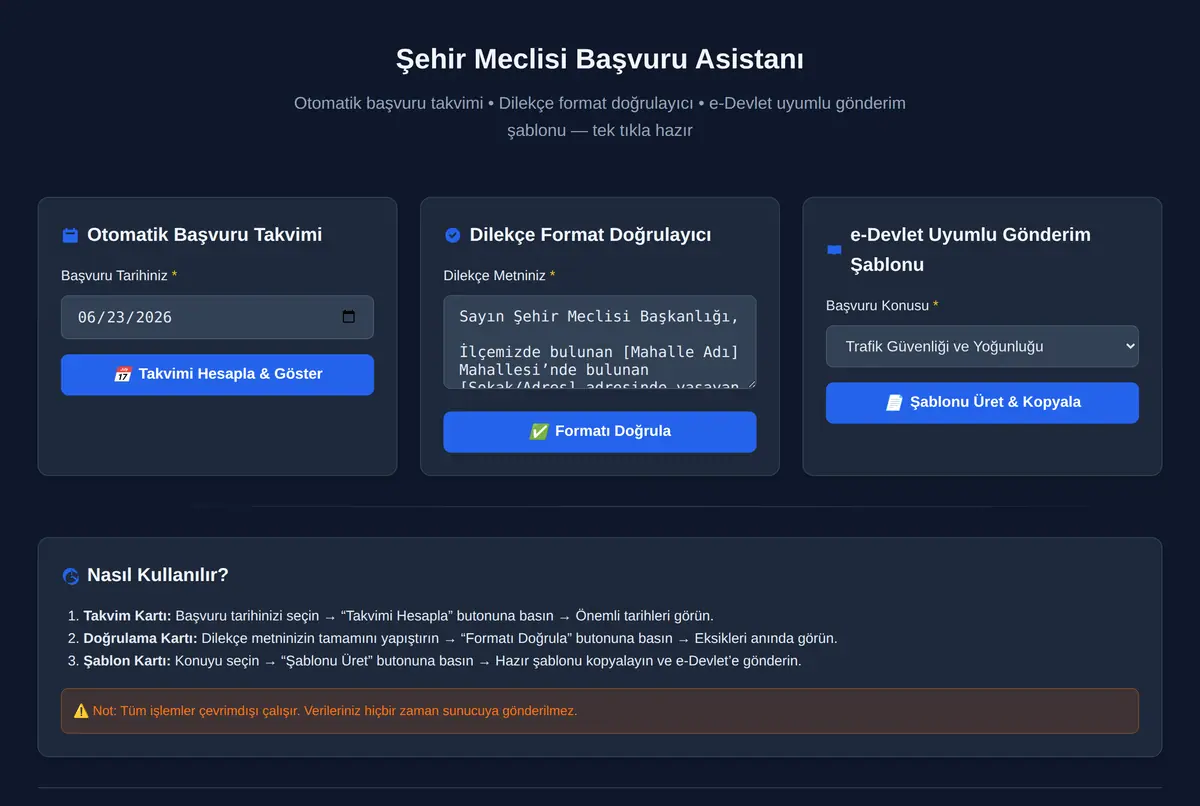
Task: Click the warning icon in the offline note
Action: point(82,711)
